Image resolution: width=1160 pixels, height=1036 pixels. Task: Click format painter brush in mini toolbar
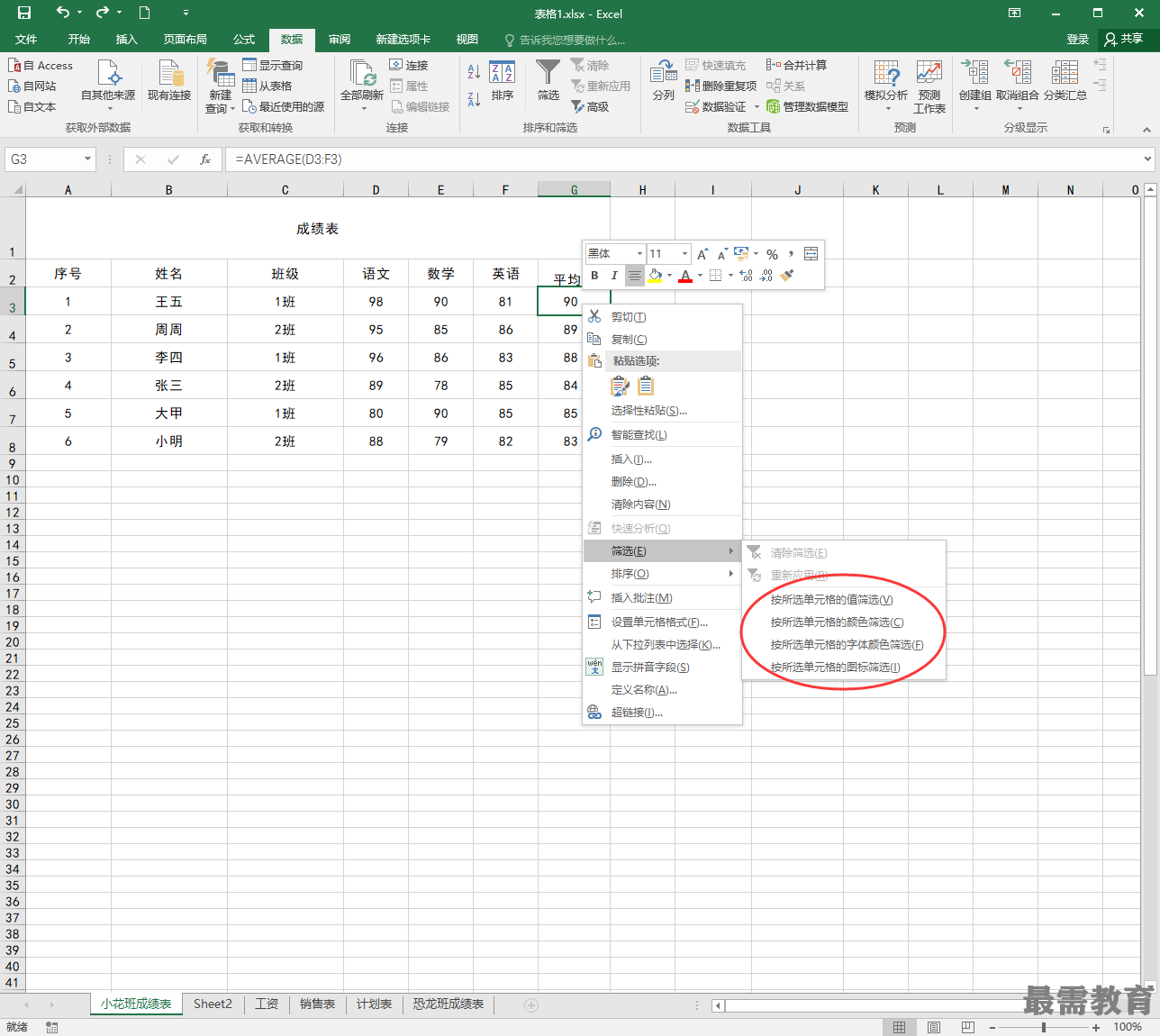[787, 276]
